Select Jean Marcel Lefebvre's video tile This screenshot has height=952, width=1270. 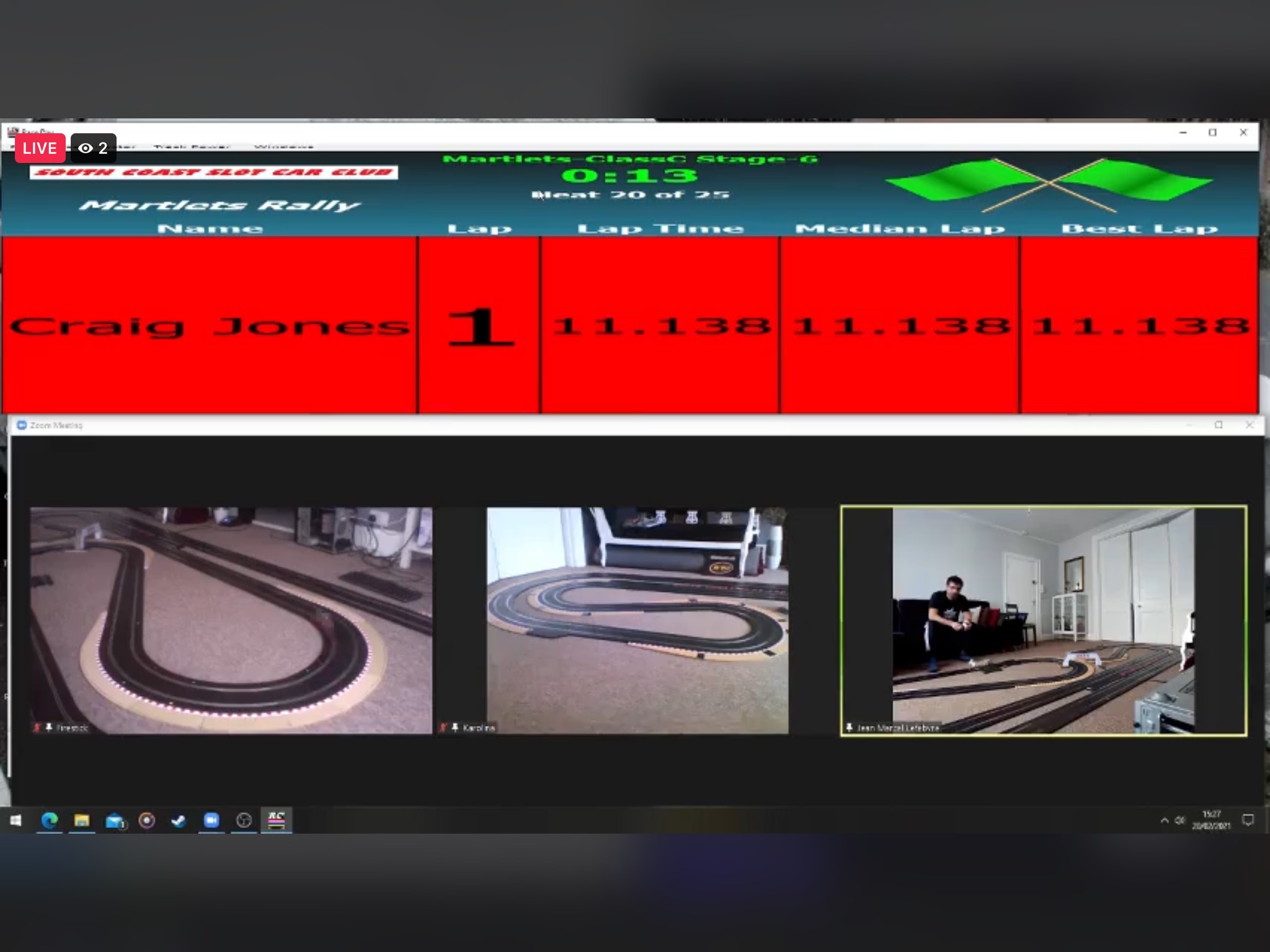coord(1043,620)
